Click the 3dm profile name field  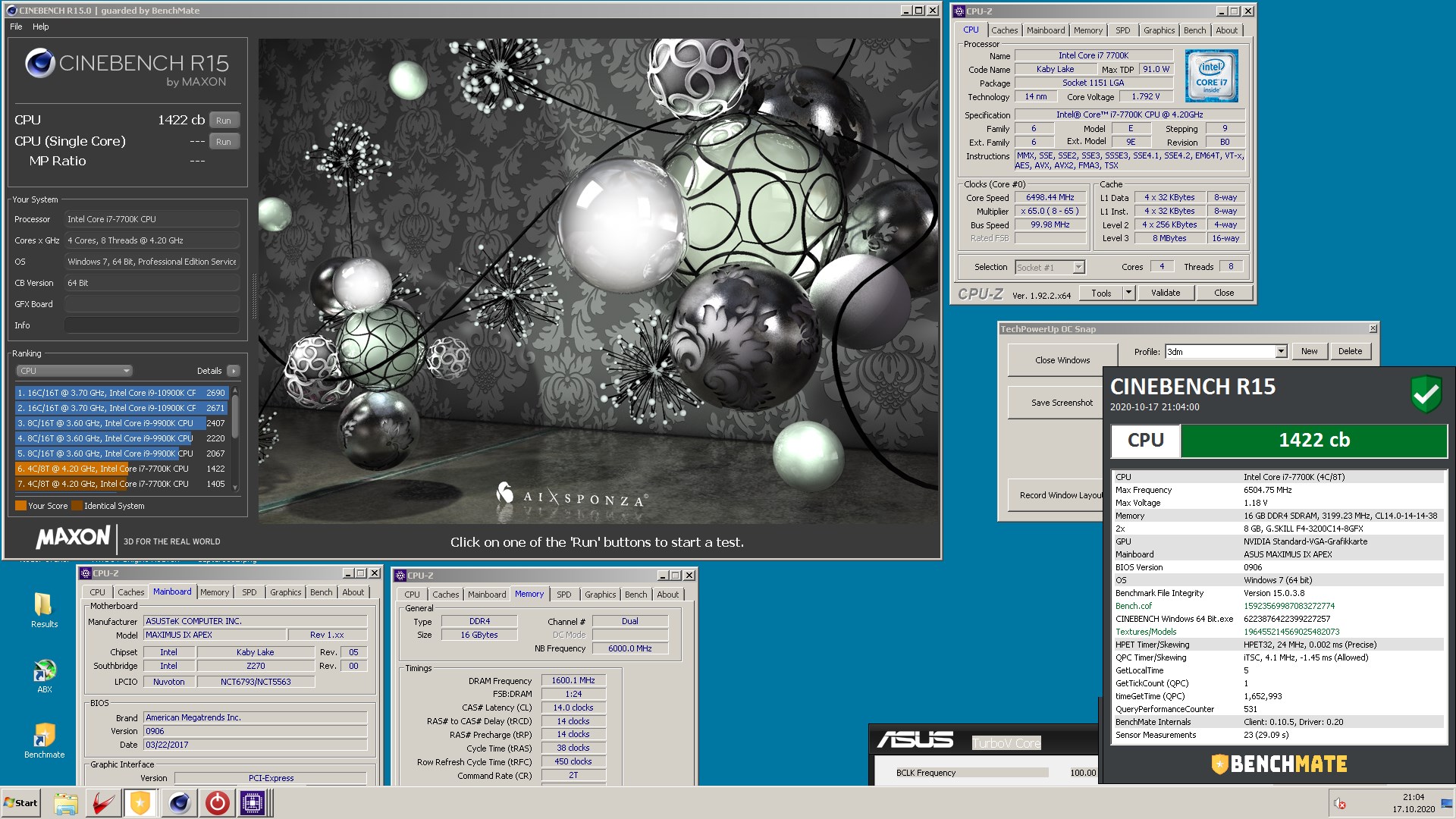click(x=1220, y=351)
